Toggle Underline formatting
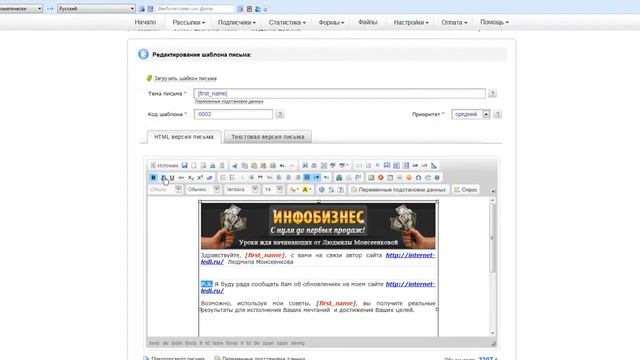This screenshot has width=640, height=360. [172, 178]
